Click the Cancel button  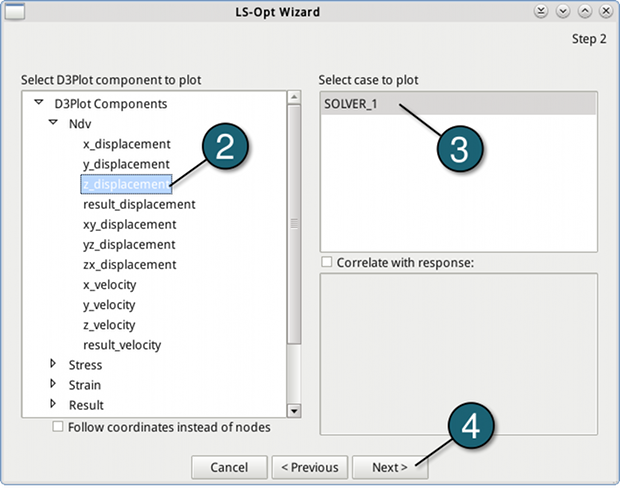point(229,467)
